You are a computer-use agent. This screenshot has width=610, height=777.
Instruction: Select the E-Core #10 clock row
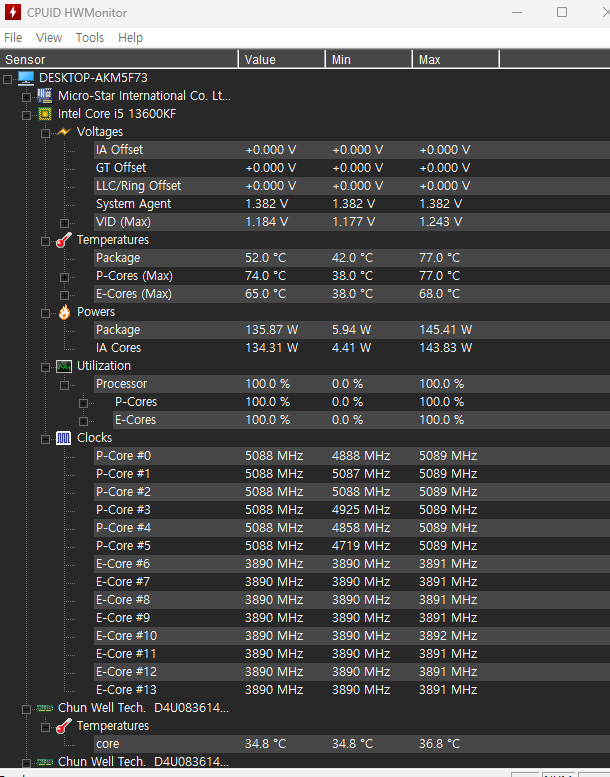tap(352, 636)
